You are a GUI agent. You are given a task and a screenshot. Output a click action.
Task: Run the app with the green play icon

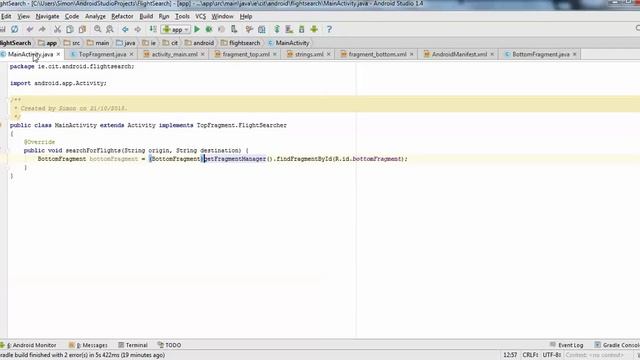coord(197,29)
